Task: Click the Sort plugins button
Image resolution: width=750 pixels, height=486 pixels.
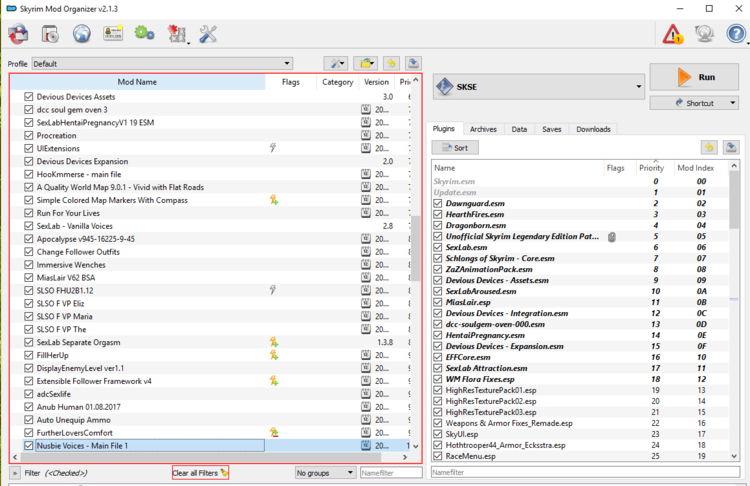Action: coord(455,147)
